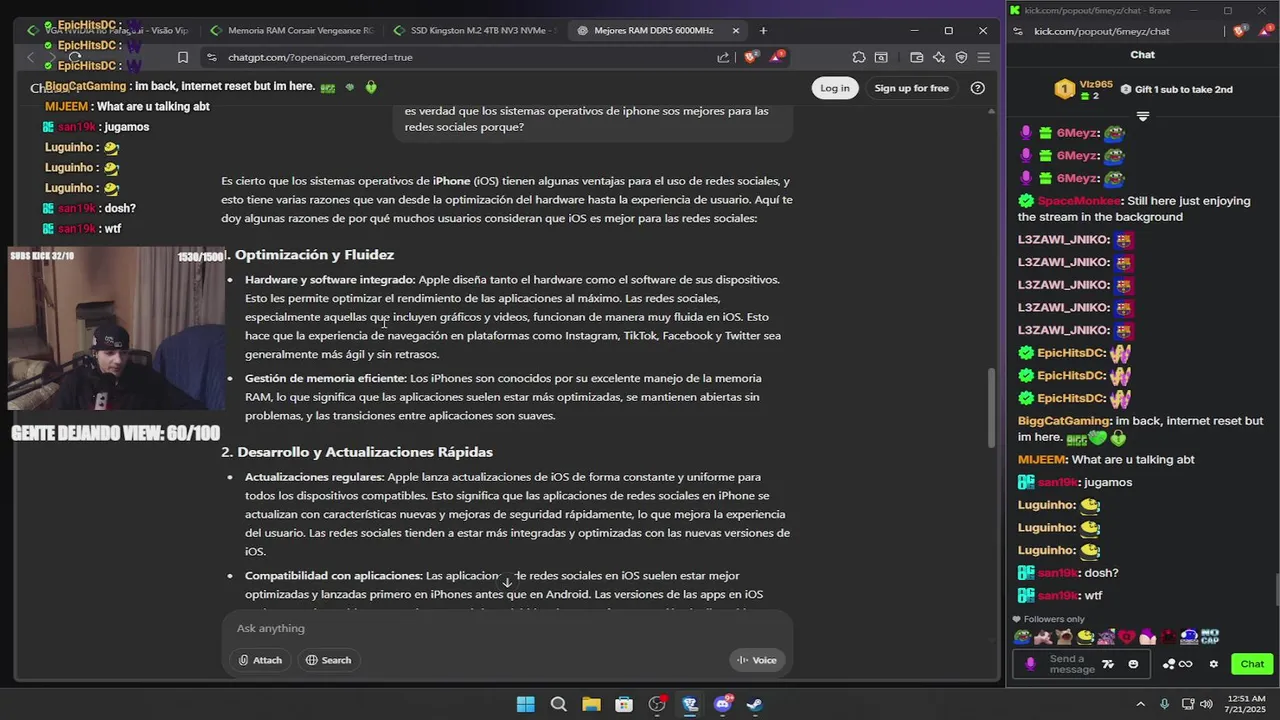The image size is (1280, 720).
Task: Open BiggCatGaming's username in Kick chat
Action: point(1064,421)
